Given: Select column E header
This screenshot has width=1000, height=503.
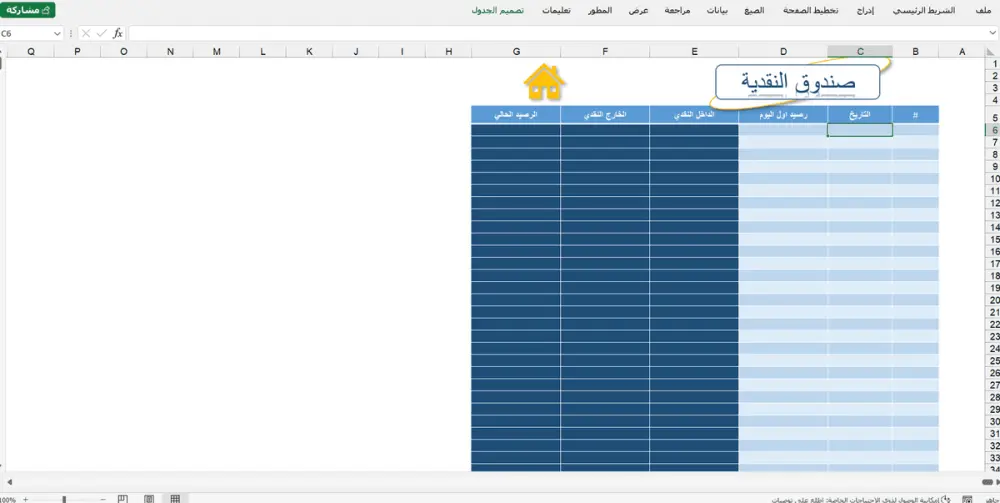Looking at the screenshot, I should [694, 52].
